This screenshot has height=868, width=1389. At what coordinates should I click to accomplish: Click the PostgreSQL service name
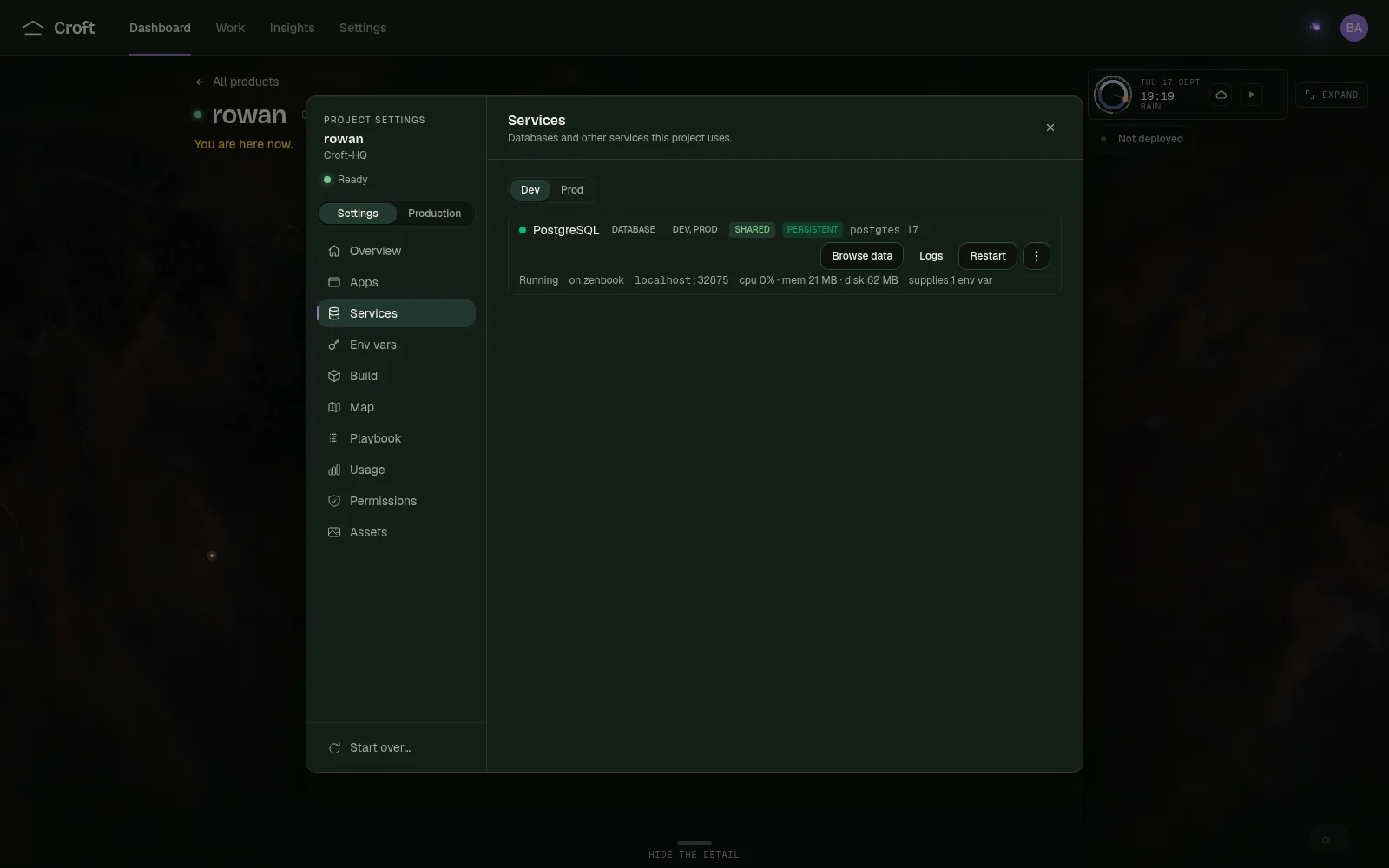click(x=566, y=230)
